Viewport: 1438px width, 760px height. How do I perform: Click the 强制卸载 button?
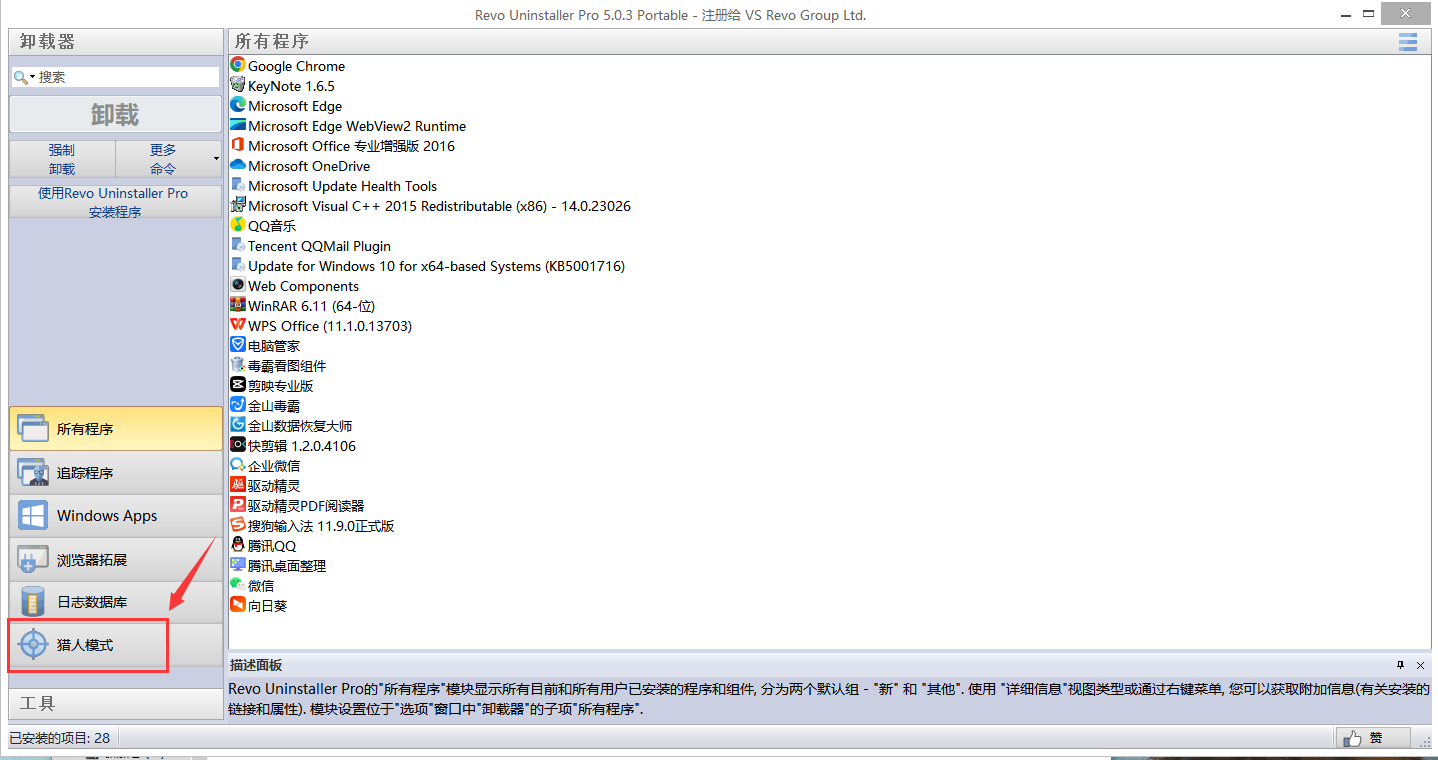point(62,159)
